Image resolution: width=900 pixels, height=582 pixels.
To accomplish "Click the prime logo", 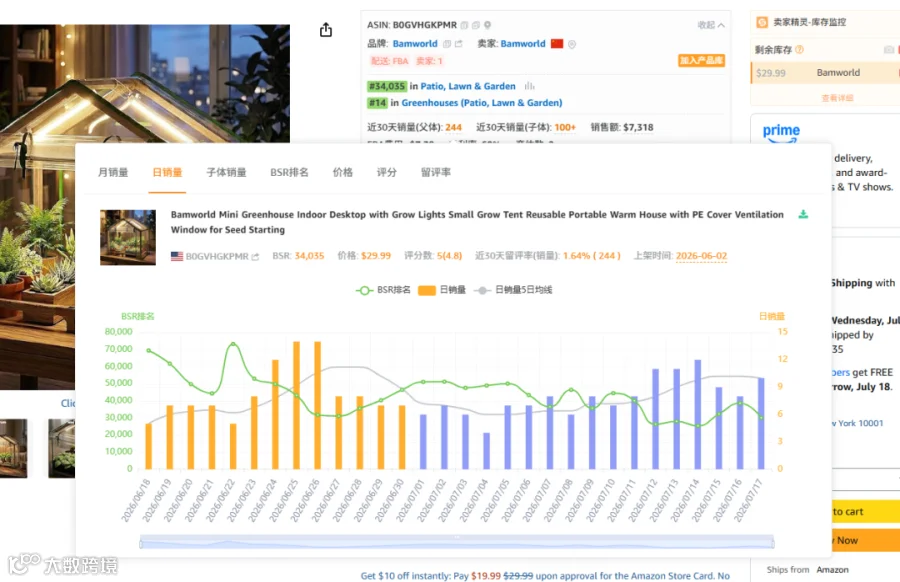I will (x=781, y=133).
